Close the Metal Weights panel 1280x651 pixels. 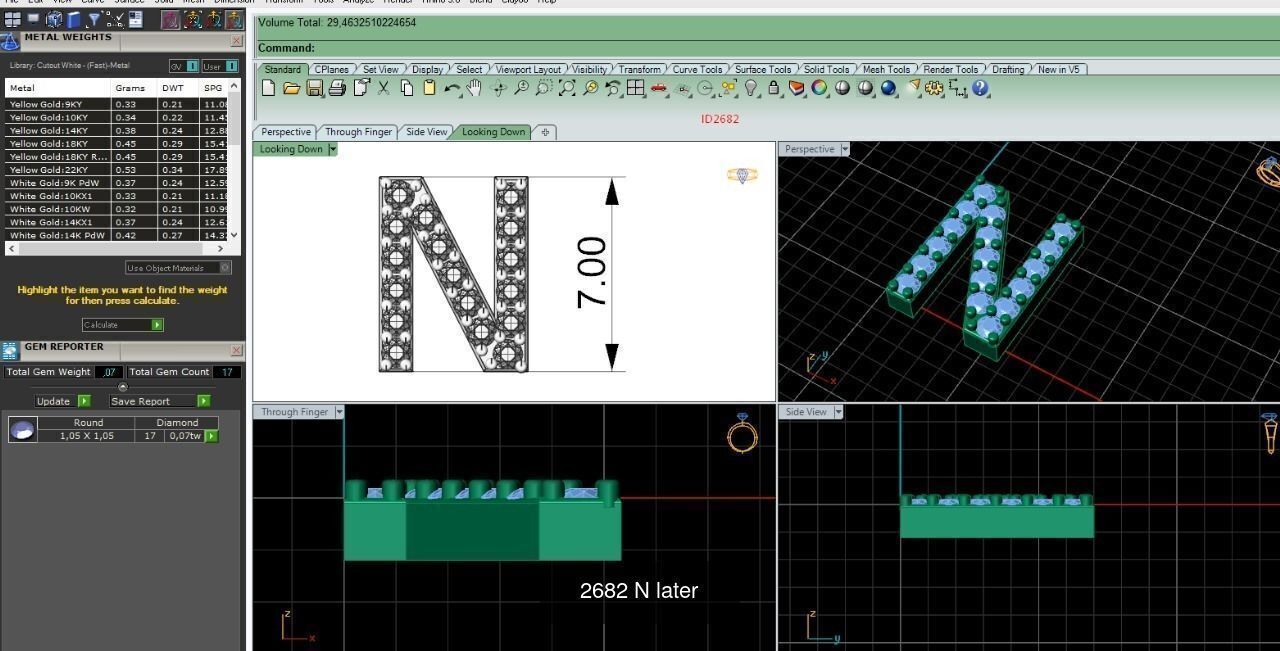(x=236, y=41)
